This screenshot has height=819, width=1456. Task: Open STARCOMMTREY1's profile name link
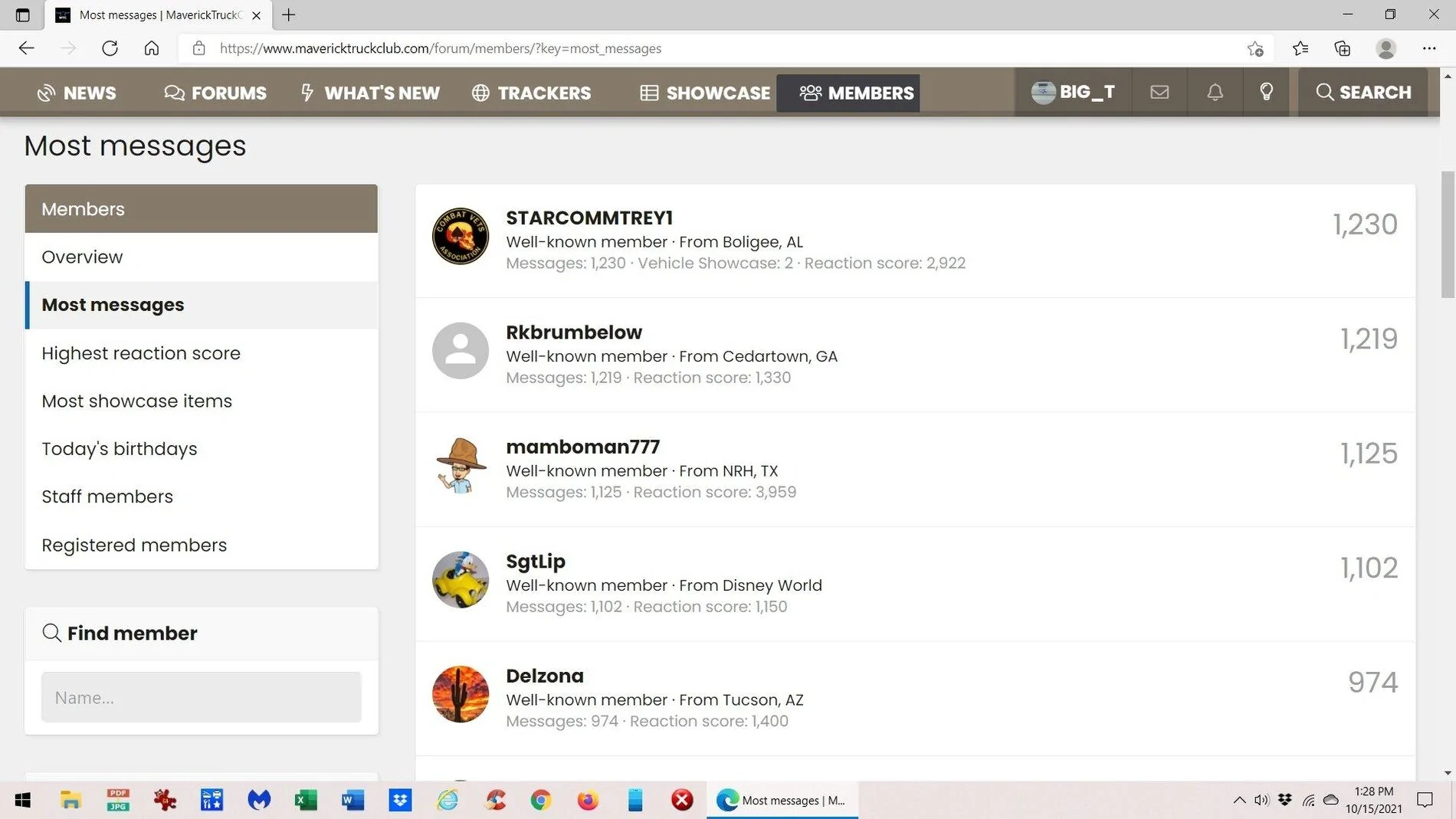click(x=589, y=218)
